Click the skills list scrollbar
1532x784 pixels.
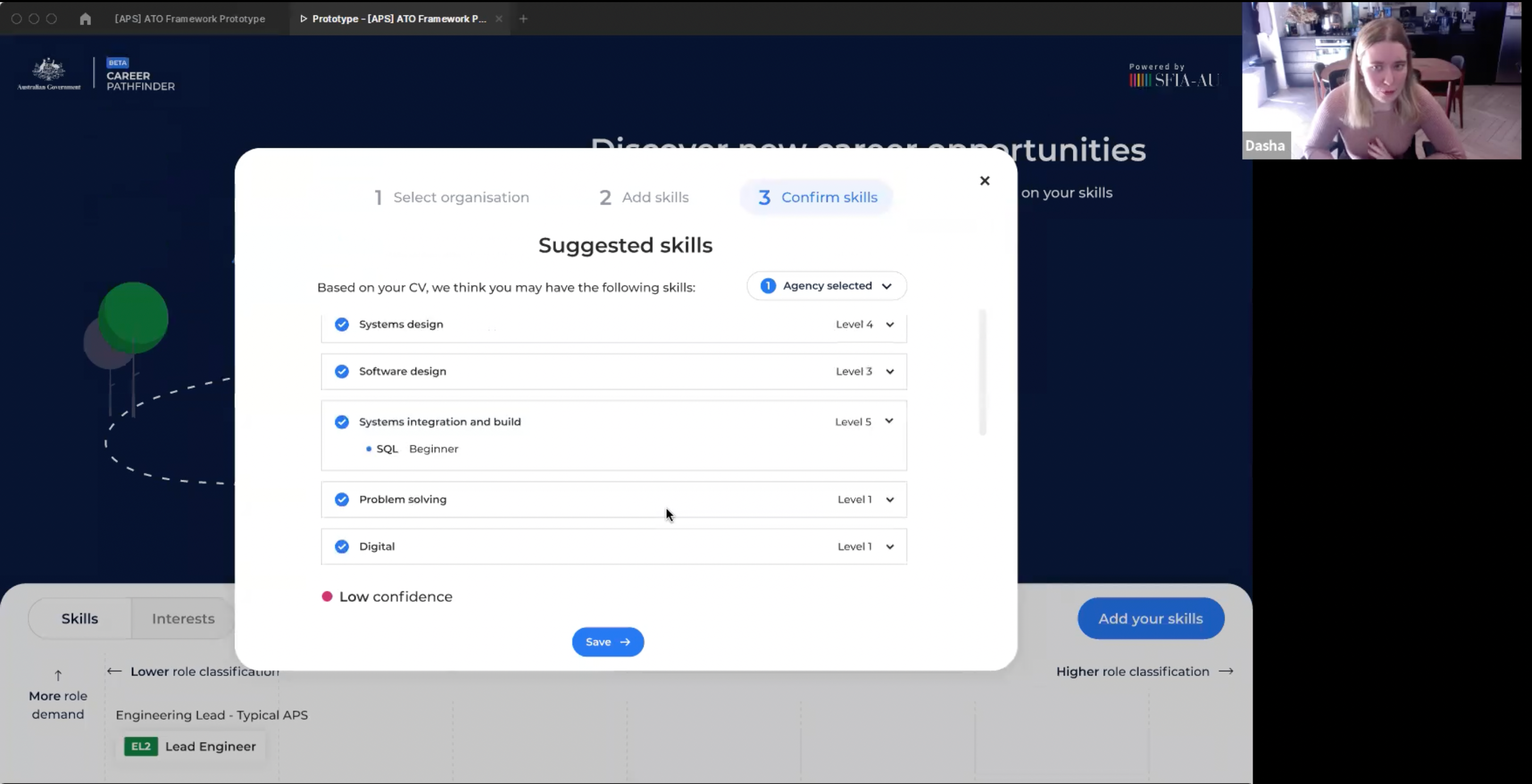982,372
